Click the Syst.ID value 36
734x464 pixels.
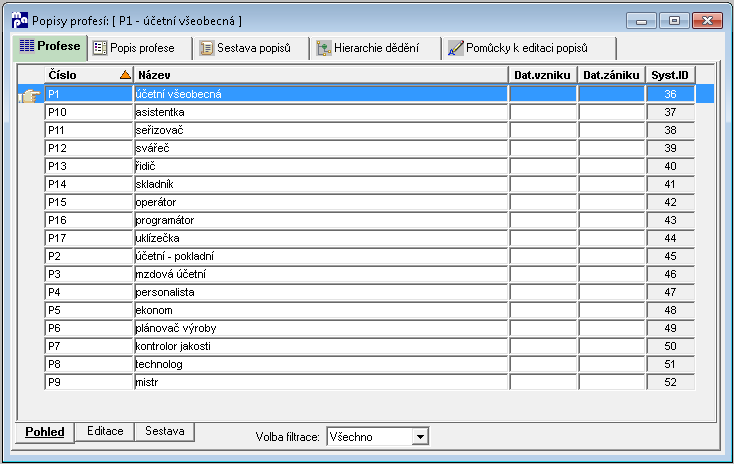(670, 94)
